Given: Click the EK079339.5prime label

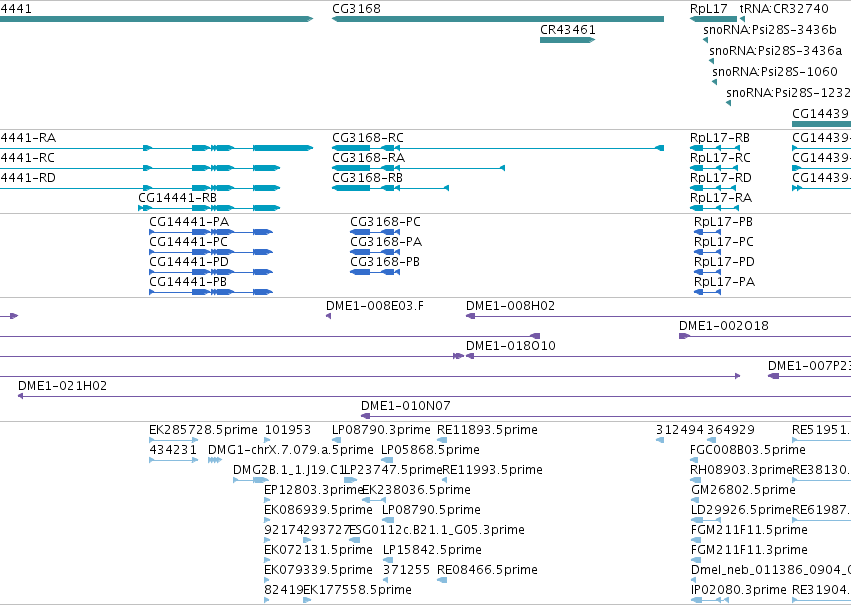Looking at the screenshot, I should (319, 570).
